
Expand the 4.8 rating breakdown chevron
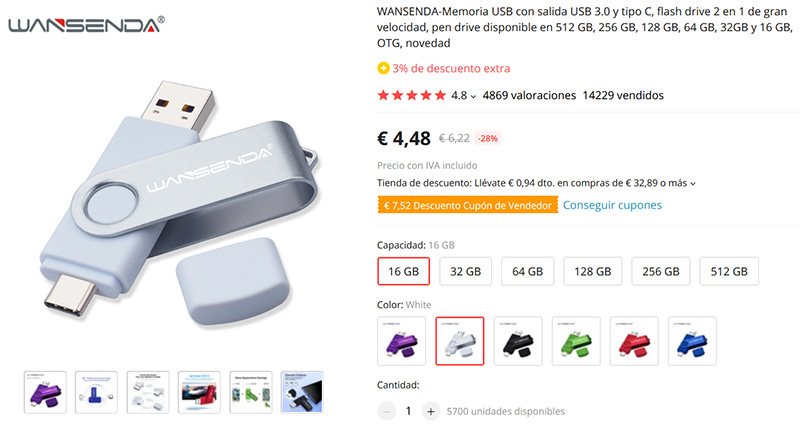(473, 96)
